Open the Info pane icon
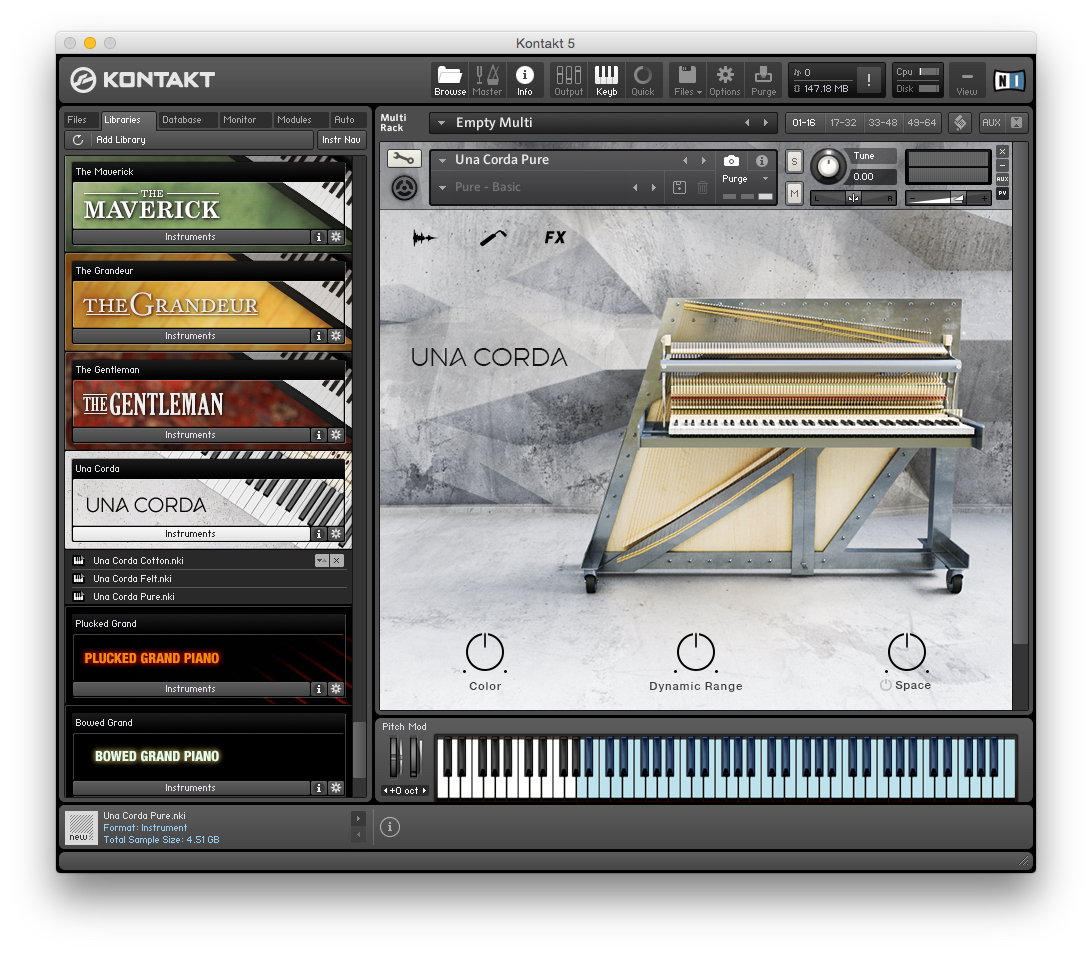Image resolution: width=1092 pixels, height=953 pixels. click(x=525, y=80)
